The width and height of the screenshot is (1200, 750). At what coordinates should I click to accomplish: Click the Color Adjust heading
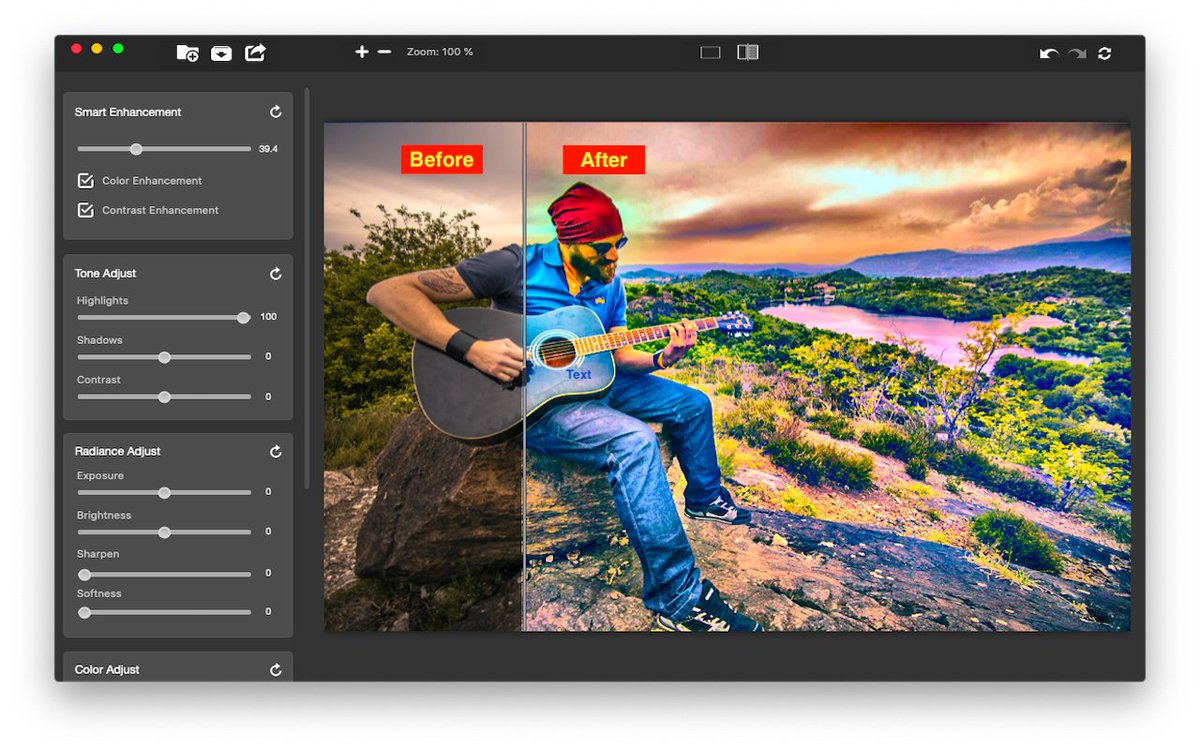coord(107,670)
